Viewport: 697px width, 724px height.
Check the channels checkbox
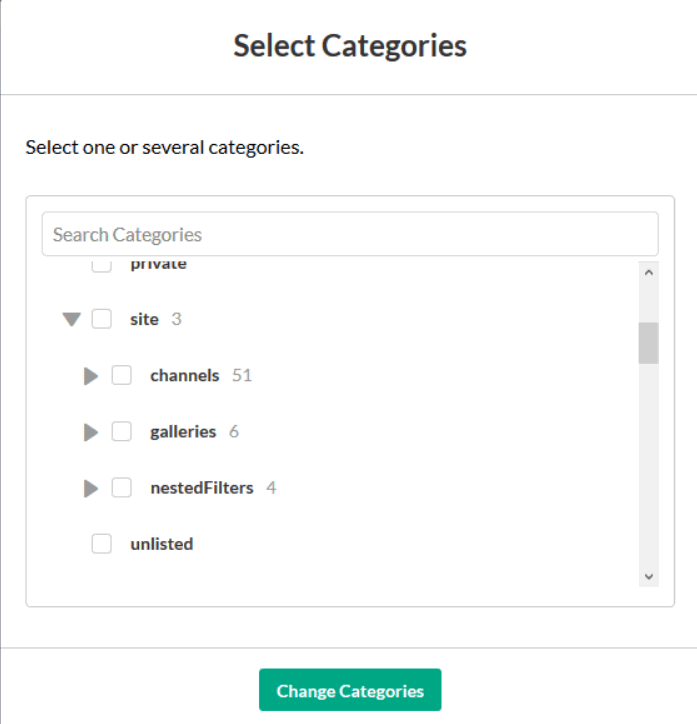coord(122,376)
